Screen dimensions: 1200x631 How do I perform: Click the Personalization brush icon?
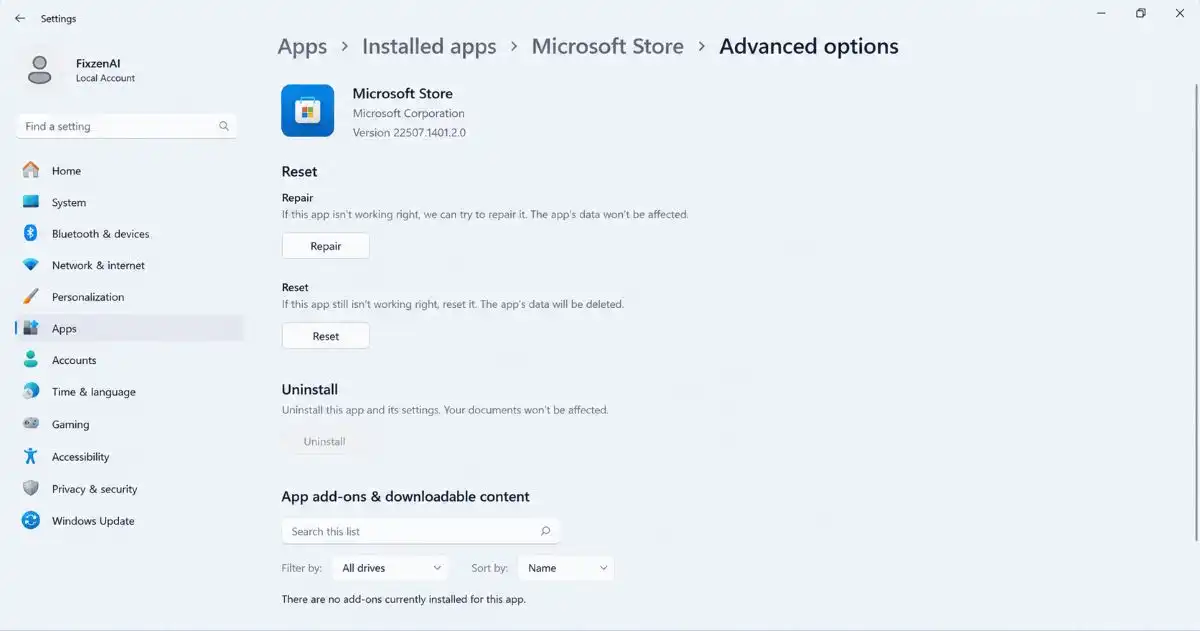click(31, 297)
